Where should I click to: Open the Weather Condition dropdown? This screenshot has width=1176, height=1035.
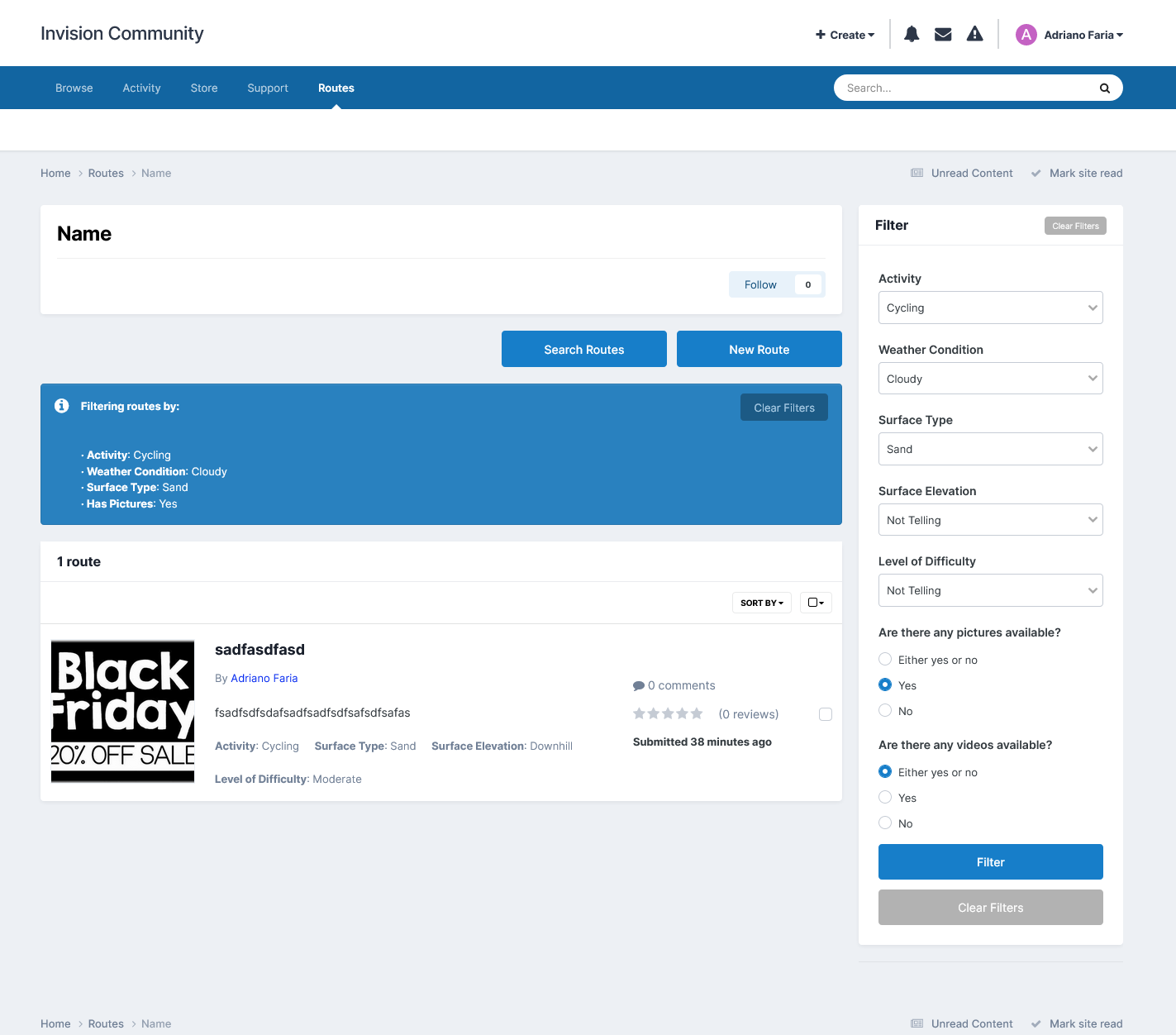pos(991,379)
